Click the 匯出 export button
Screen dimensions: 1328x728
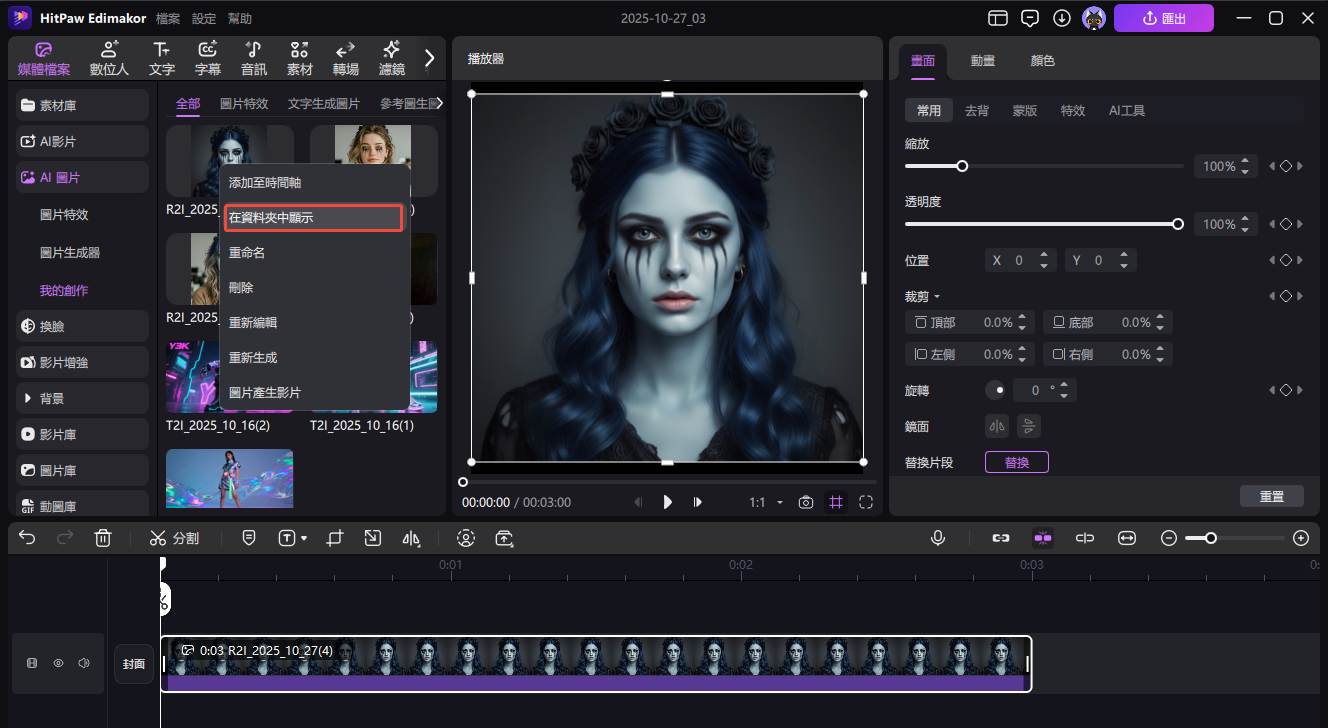[1164, 18]
